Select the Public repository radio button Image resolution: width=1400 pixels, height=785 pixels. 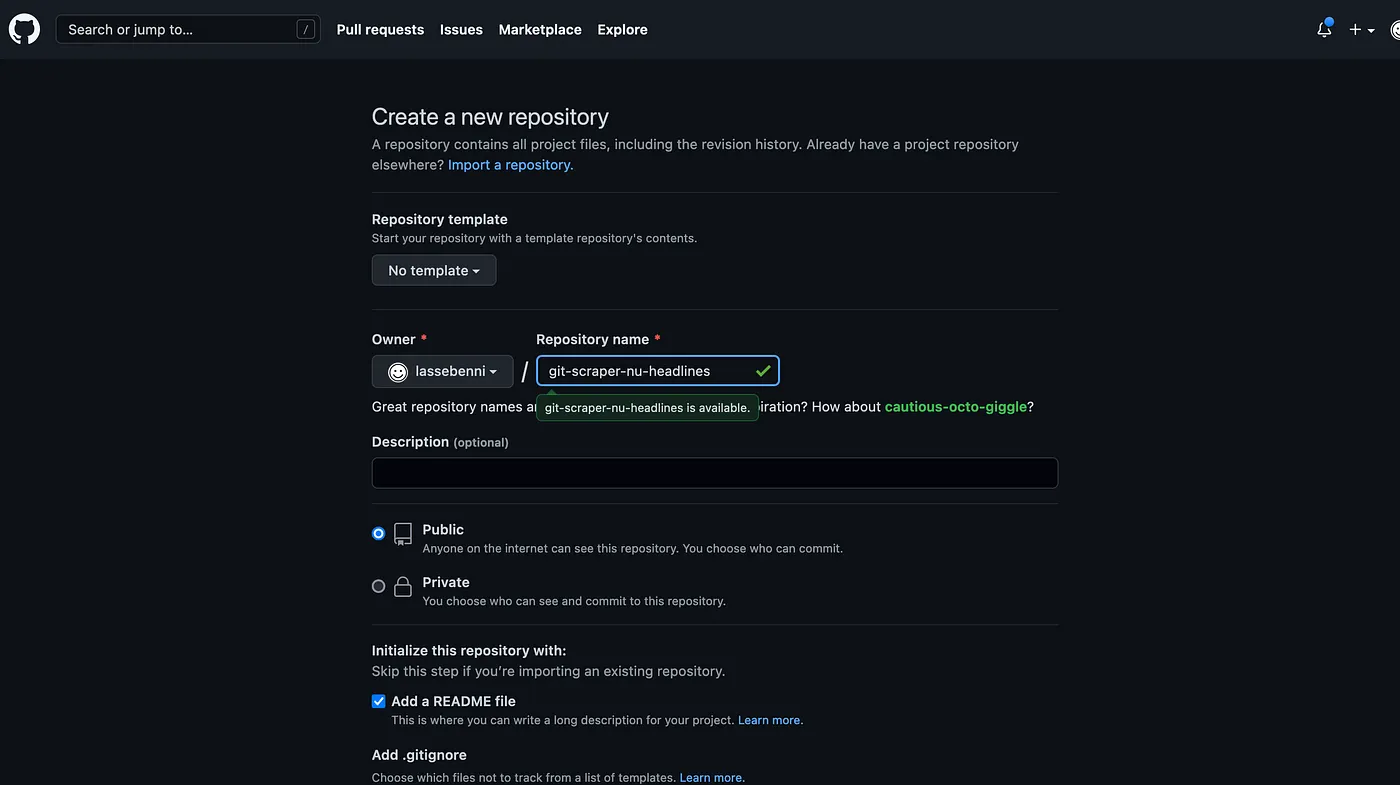(x=378, y=533)
